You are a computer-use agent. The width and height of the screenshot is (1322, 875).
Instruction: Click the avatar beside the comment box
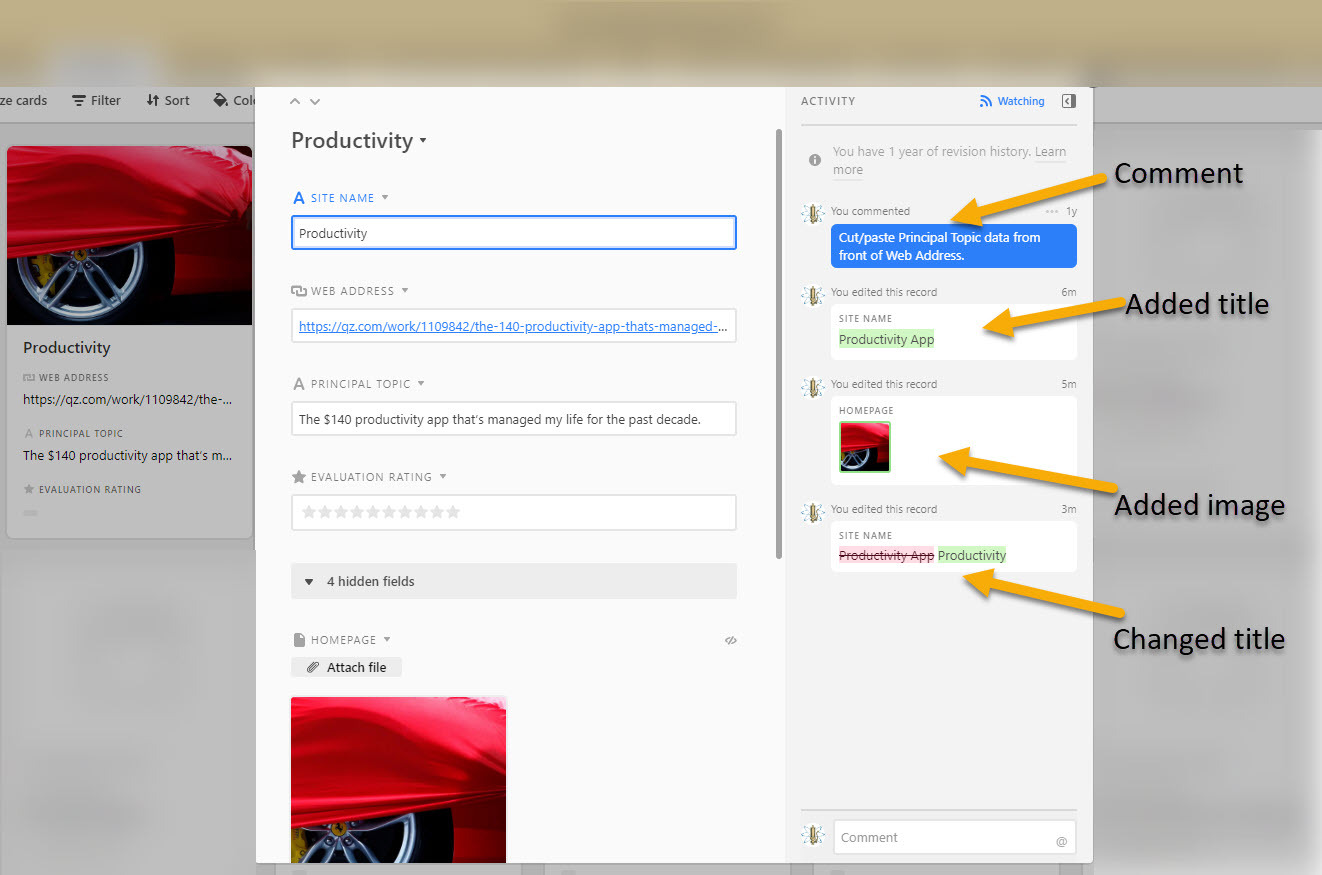(x=815, y=836)
